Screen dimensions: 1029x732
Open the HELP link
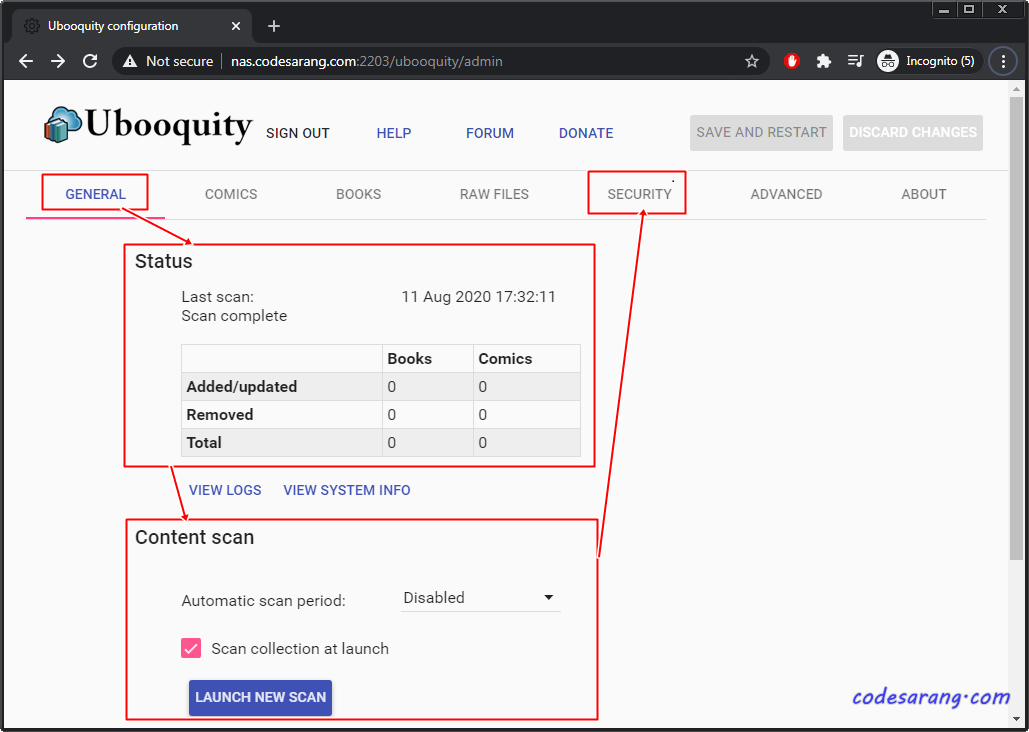point(394,133)
